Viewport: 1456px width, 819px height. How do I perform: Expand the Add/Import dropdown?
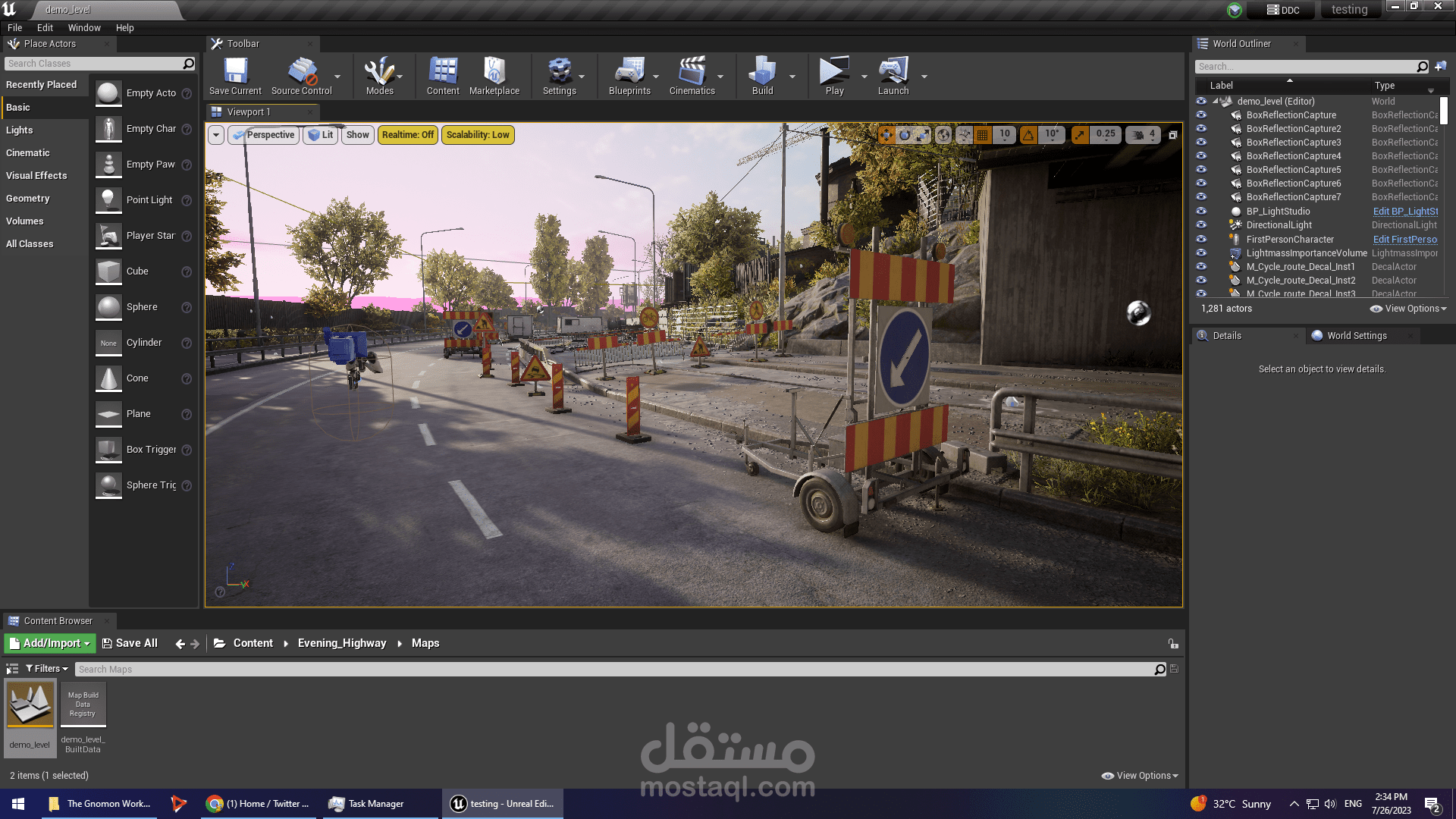click(50, 643)
